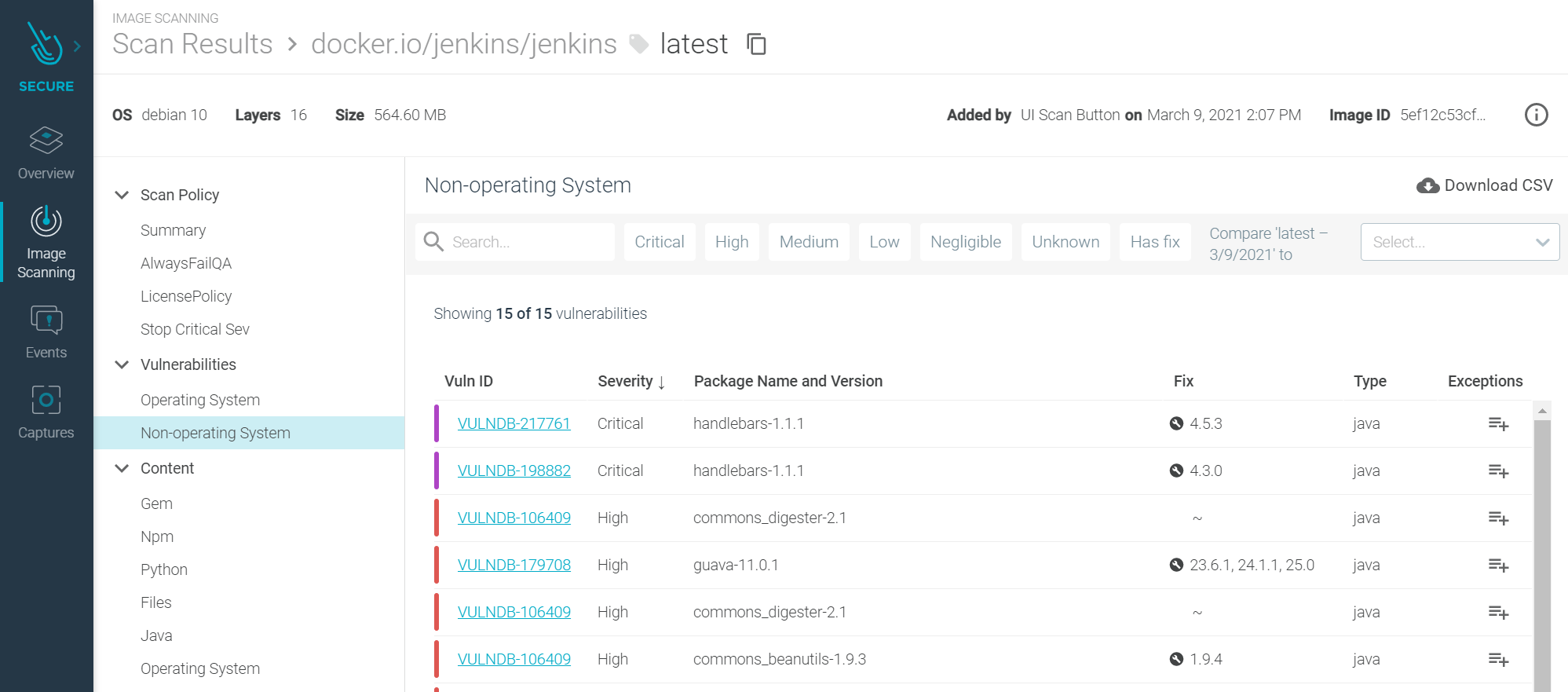Open the VULNDB-217761 link

(x=514, y=423)
